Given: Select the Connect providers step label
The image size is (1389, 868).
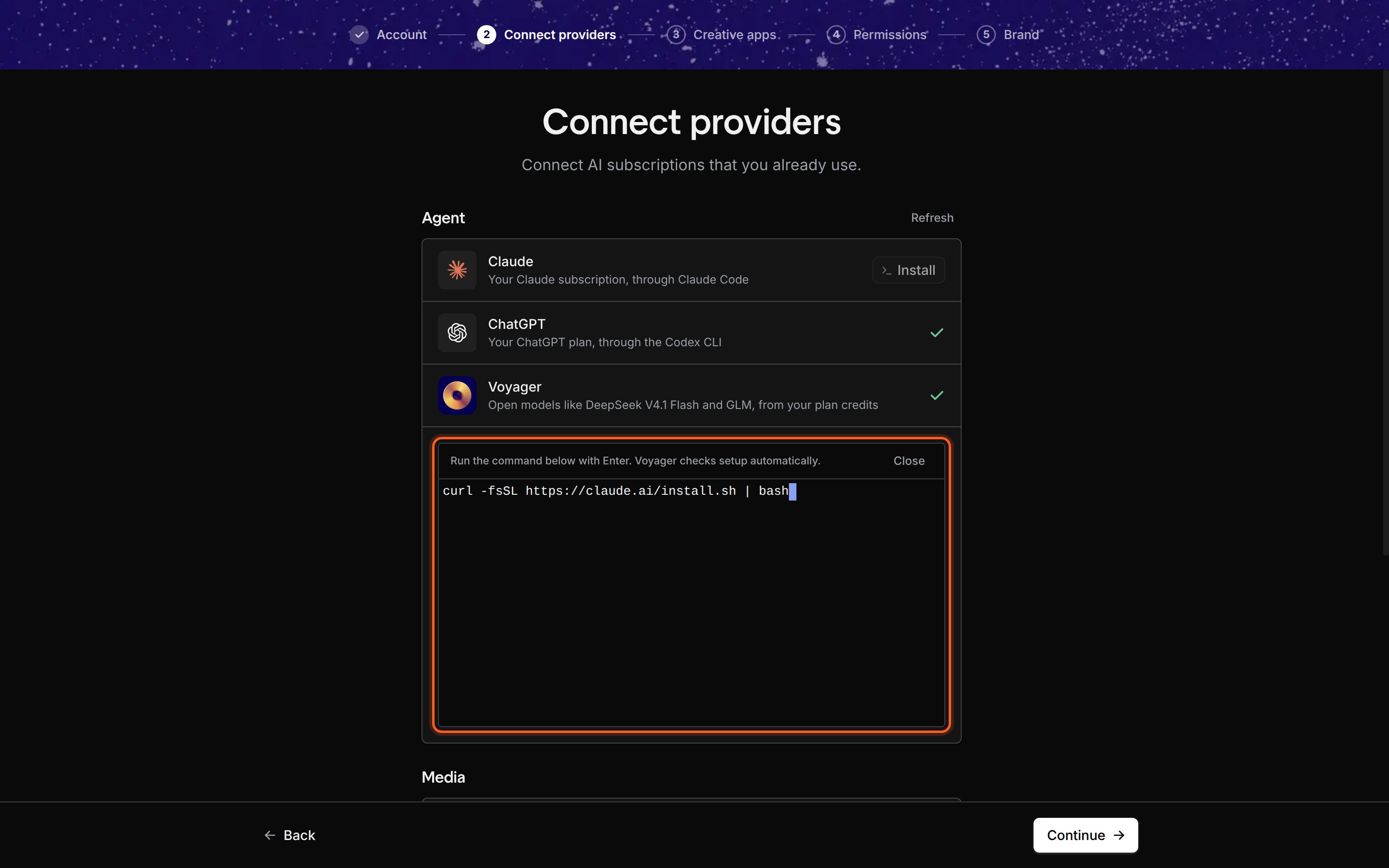Looking at the screenshot, I should (559, 34).
